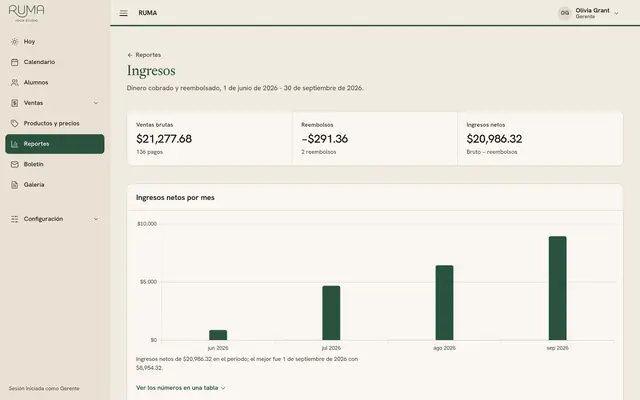The image size is (640, 400).
Task: Click the RUMA title in top bar
Action: pos(148,13)
